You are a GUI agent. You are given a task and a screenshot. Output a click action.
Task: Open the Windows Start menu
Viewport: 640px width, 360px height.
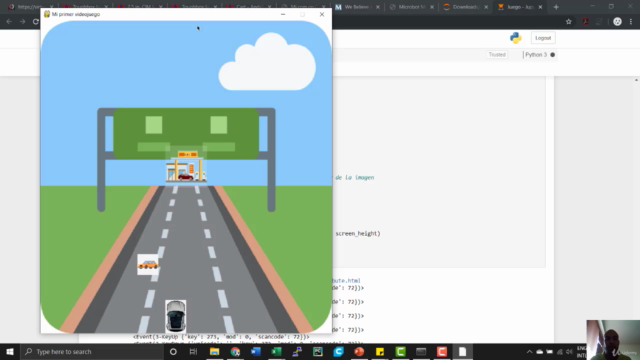tap(10, 351)
